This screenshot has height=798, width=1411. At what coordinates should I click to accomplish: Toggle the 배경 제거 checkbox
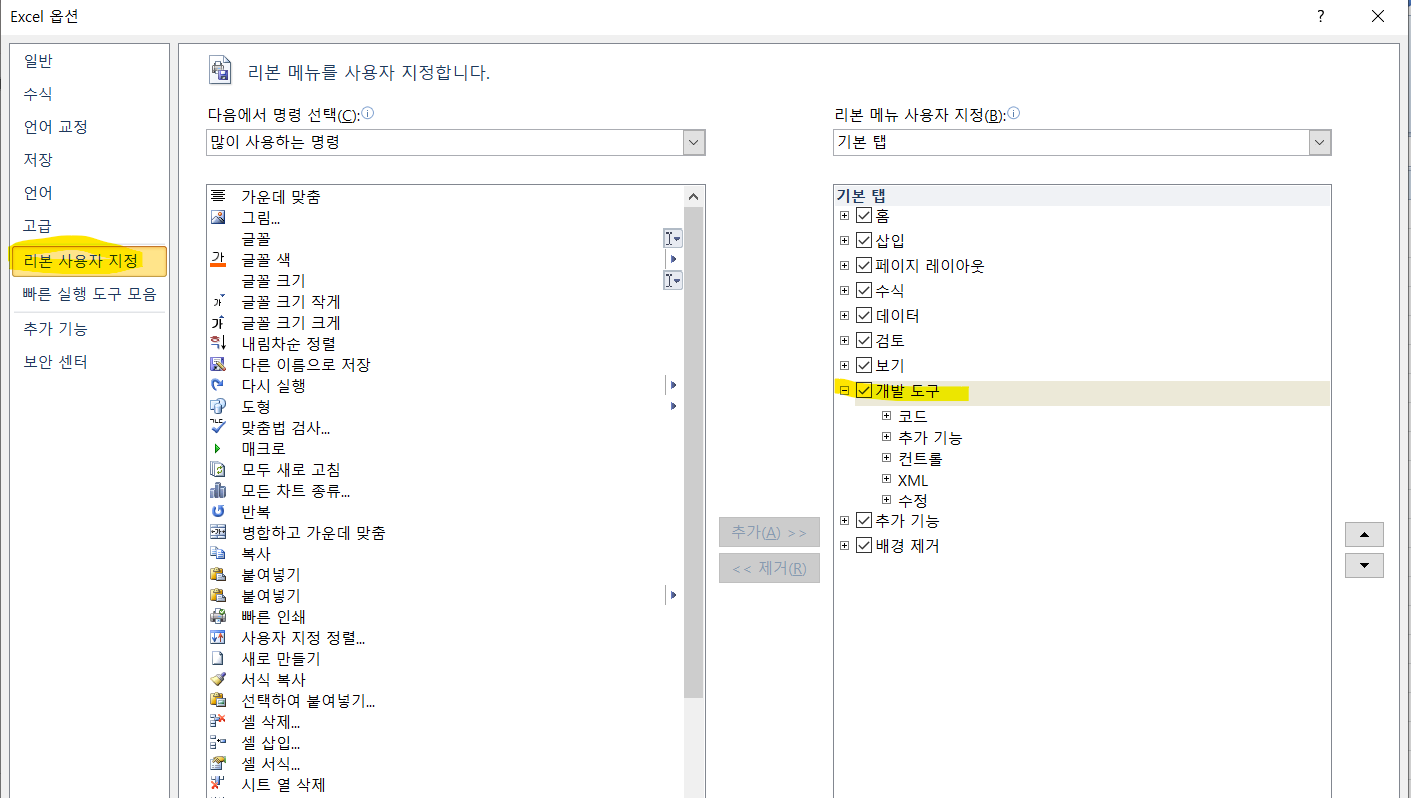(x=864, y=546)
